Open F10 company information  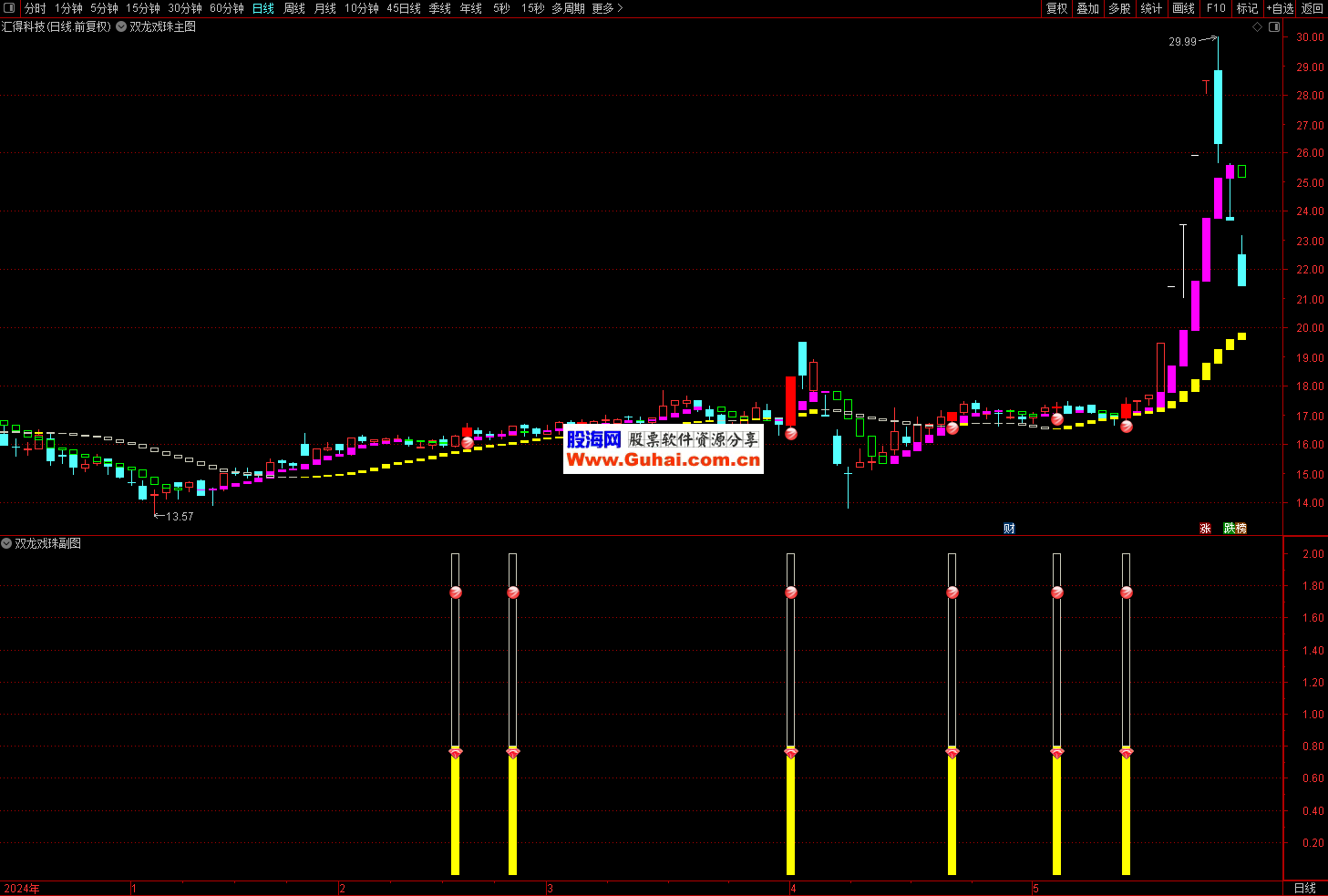coord(1216,8)
